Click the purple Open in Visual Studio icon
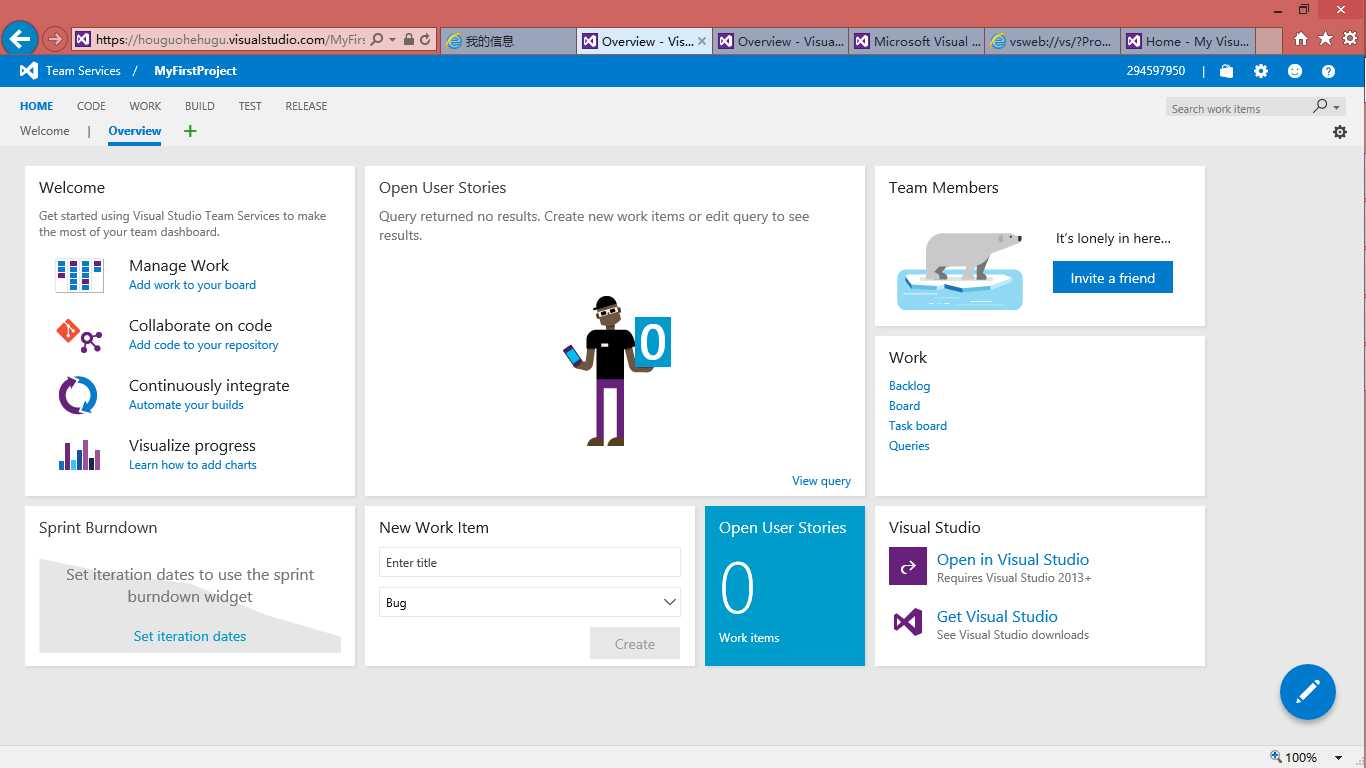1366x768 pixels. (908, 566)
